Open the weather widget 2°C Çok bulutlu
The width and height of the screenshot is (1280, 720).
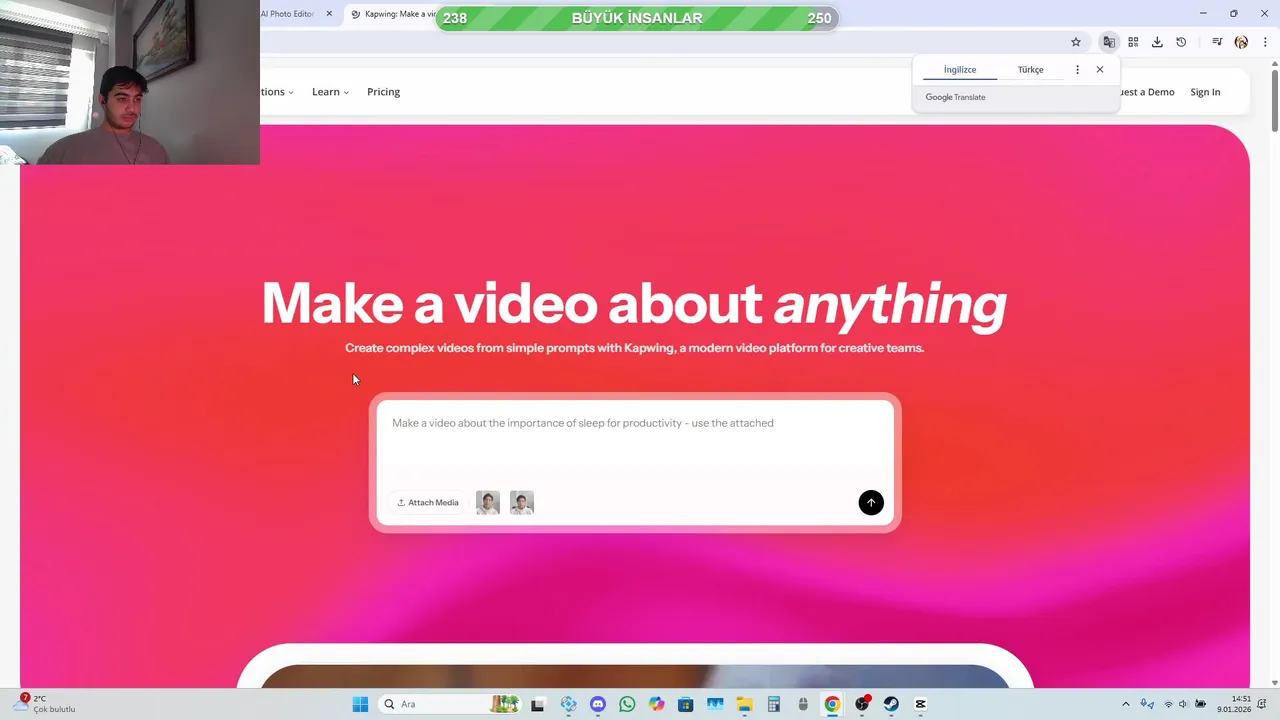click(44, 704)
